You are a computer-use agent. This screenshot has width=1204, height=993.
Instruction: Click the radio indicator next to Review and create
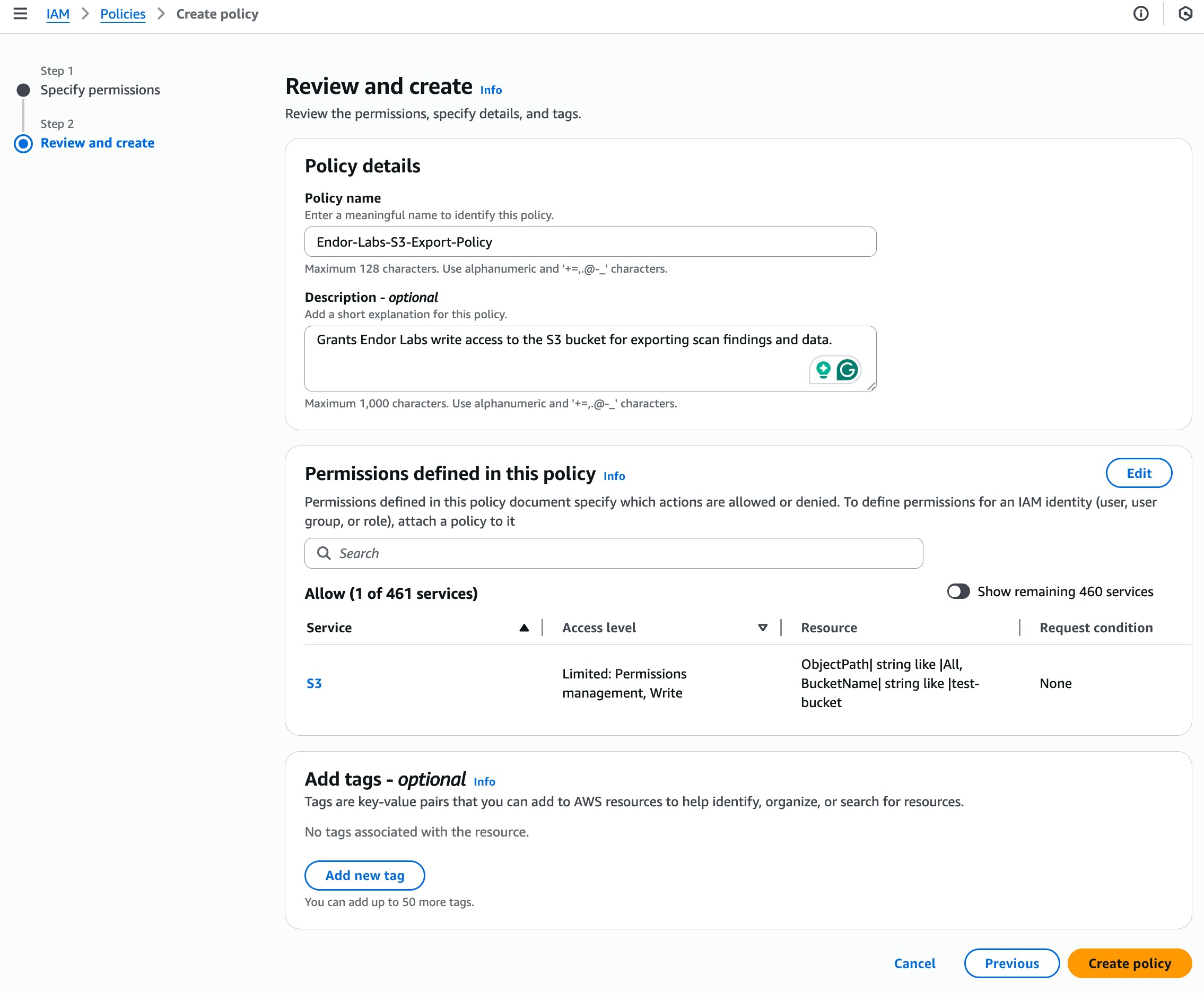point(23,143)
